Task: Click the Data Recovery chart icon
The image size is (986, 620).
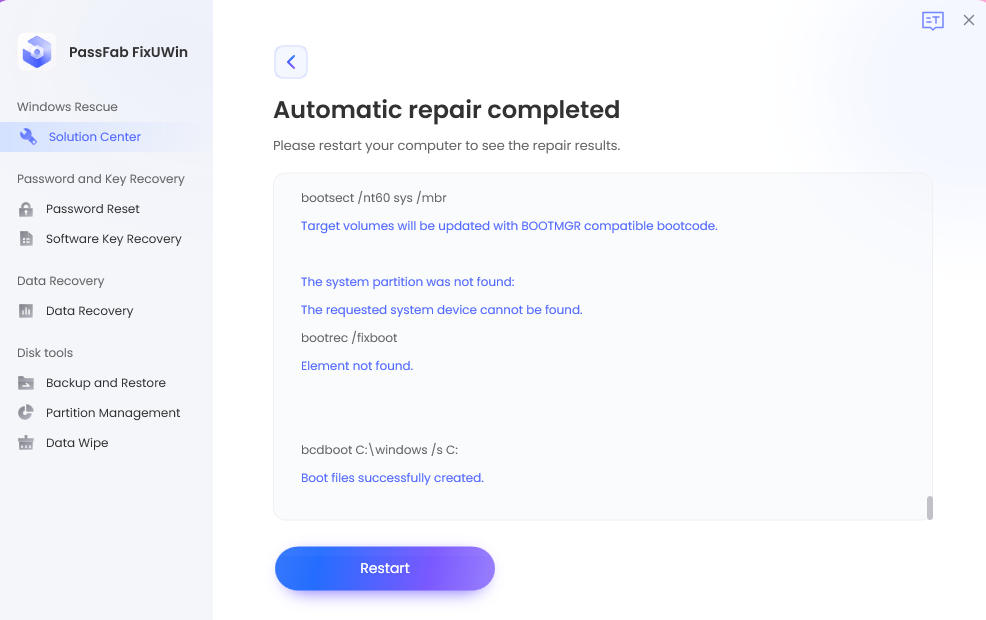Action: click(x=26, y=311)
